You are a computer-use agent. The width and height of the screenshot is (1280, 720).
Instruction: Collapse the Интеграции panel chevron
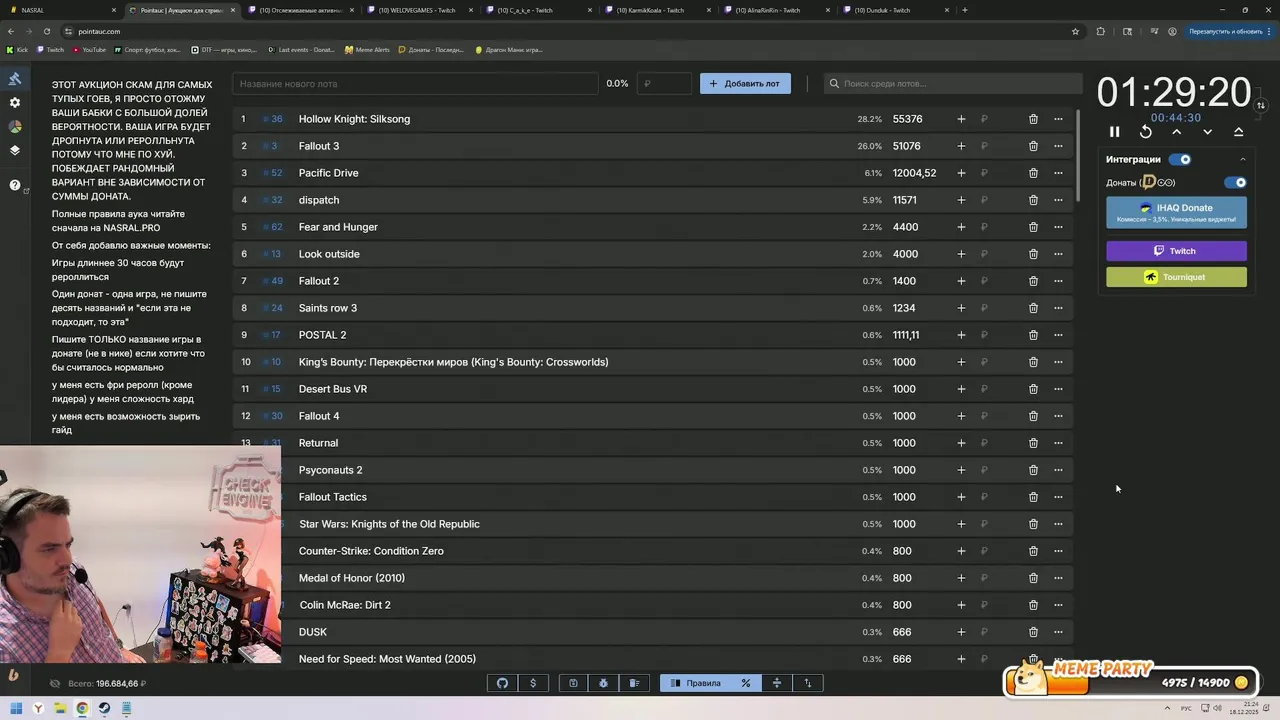coord(1243,159)
